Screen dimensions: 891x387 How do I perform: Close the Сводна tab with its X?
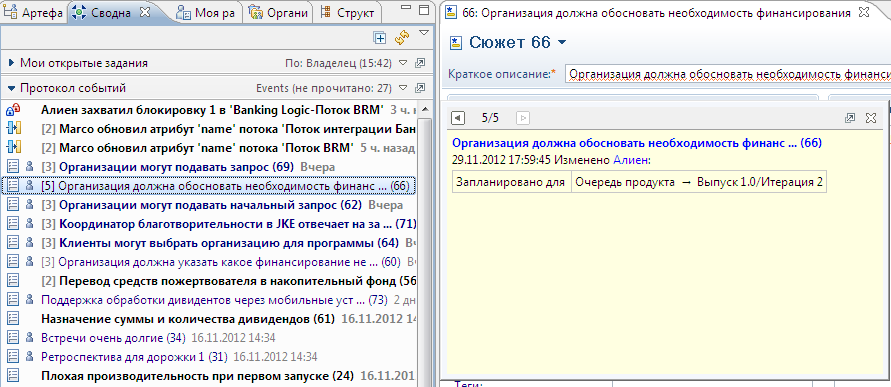(144, 12)
